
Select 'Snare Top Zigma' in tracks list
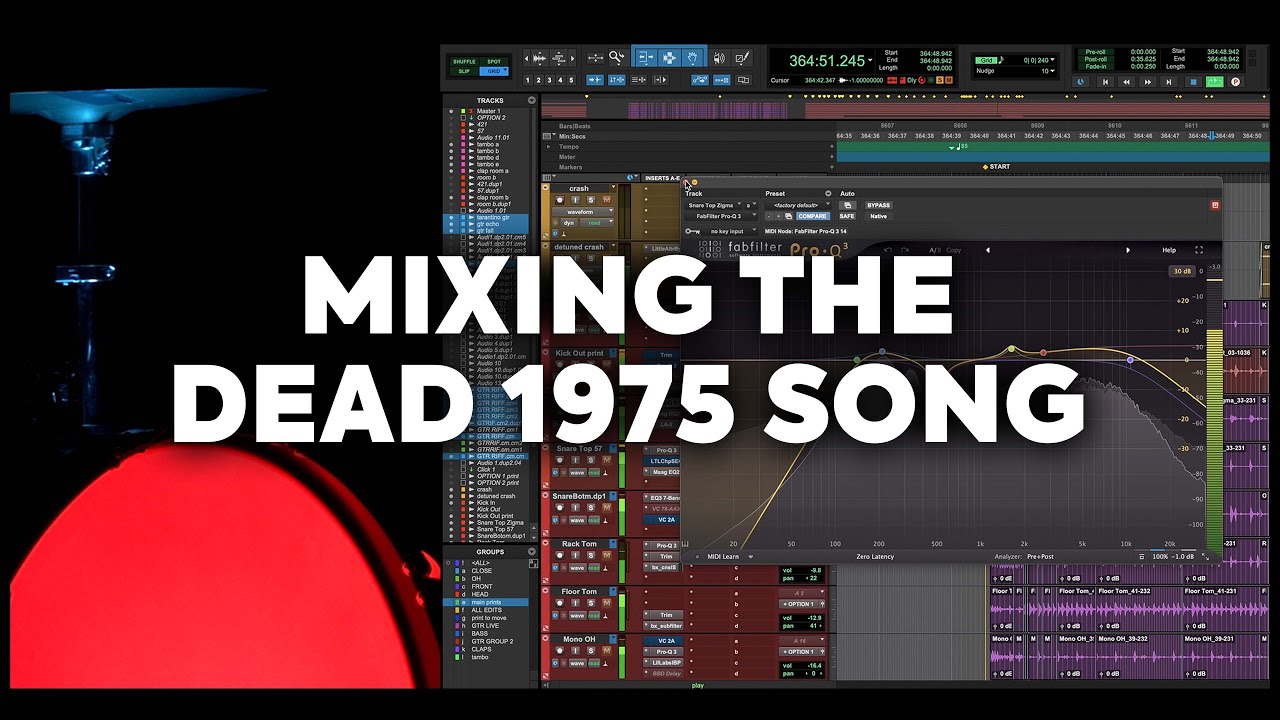tap(500, 523)
